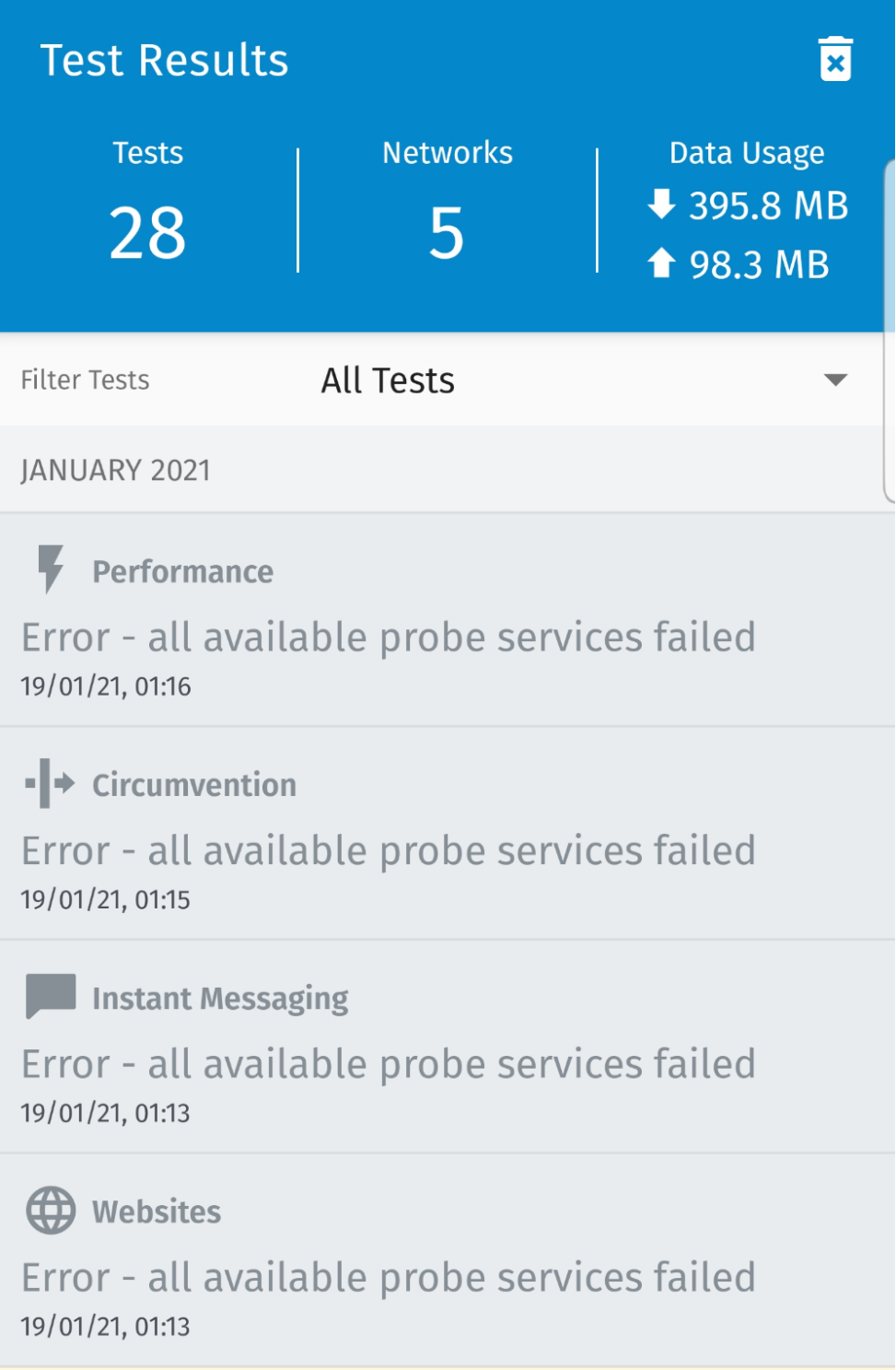
Task: Expand filter using the dropdown arrow
Action: coord(835,381)
